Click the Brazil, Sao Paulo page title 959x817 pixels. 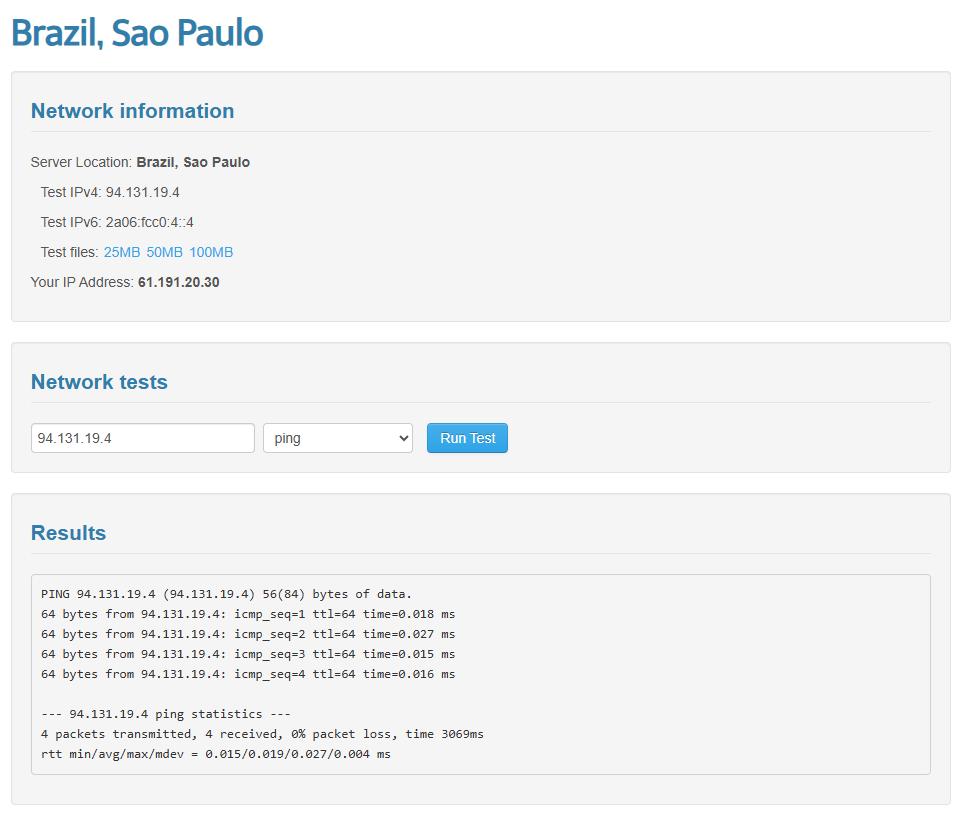(137, 33)
